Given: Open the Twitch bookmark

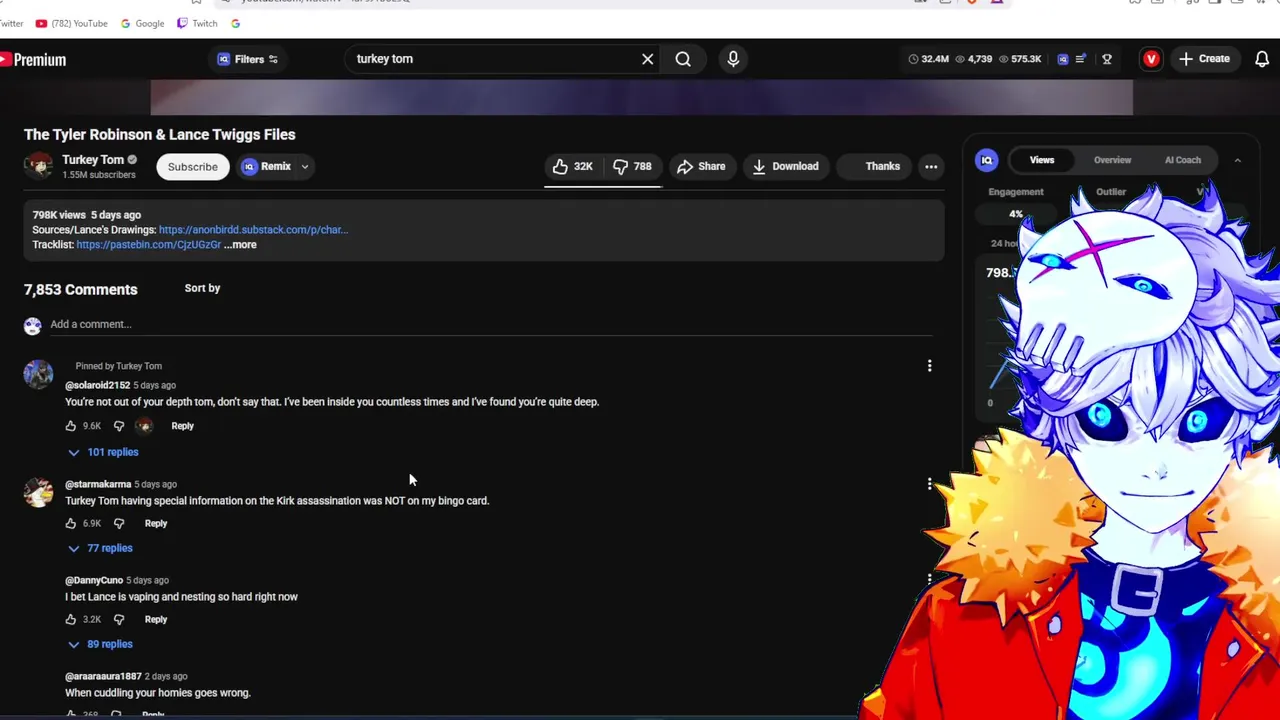Looking at the screenshot, I should 197,23.
